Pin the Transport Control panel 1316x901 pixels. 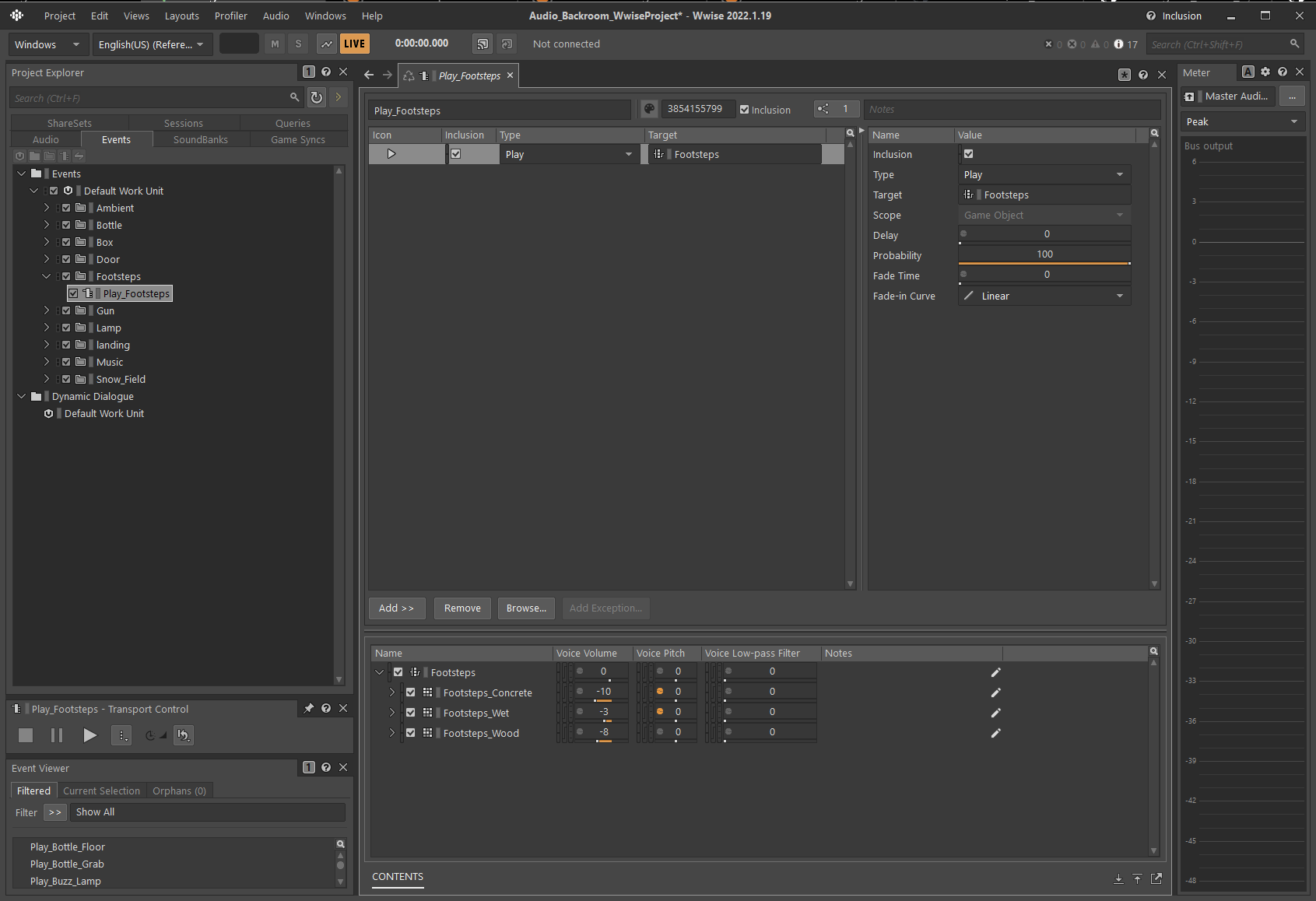pyautogui.click(x=309, y=709)
